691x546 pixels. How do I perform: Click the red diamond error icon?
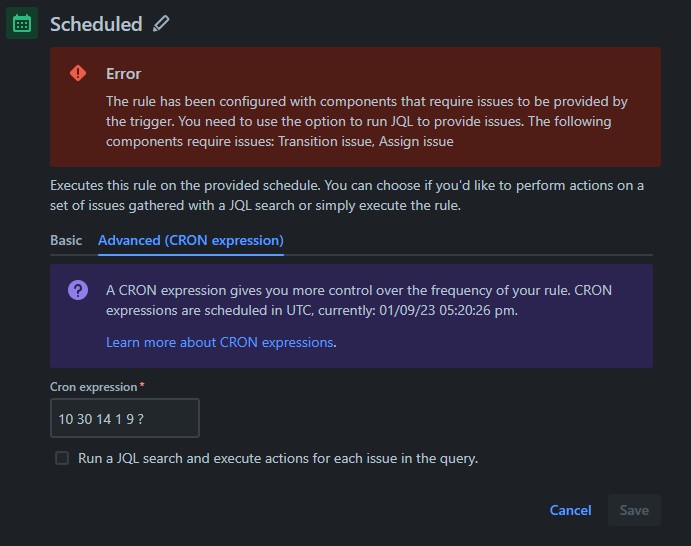coord(78,73)
